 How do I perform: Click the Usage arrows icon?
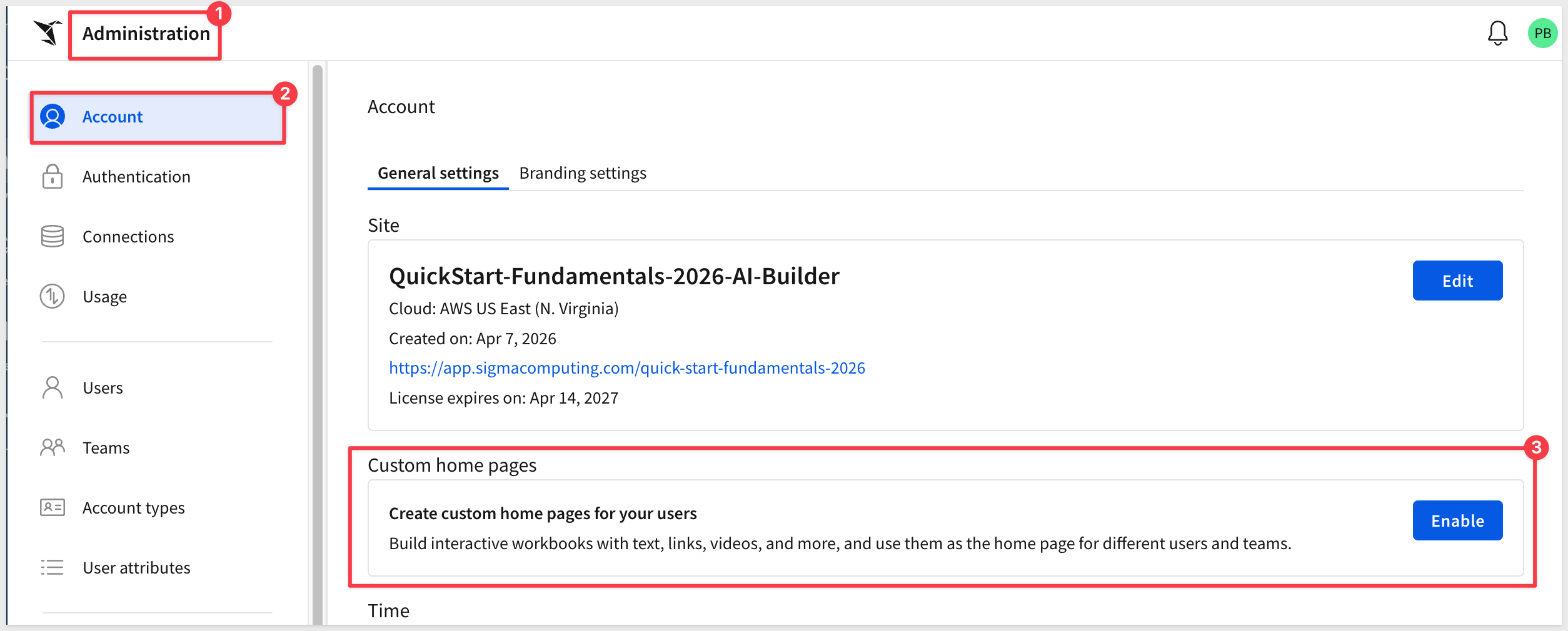(x=53, y=297)
